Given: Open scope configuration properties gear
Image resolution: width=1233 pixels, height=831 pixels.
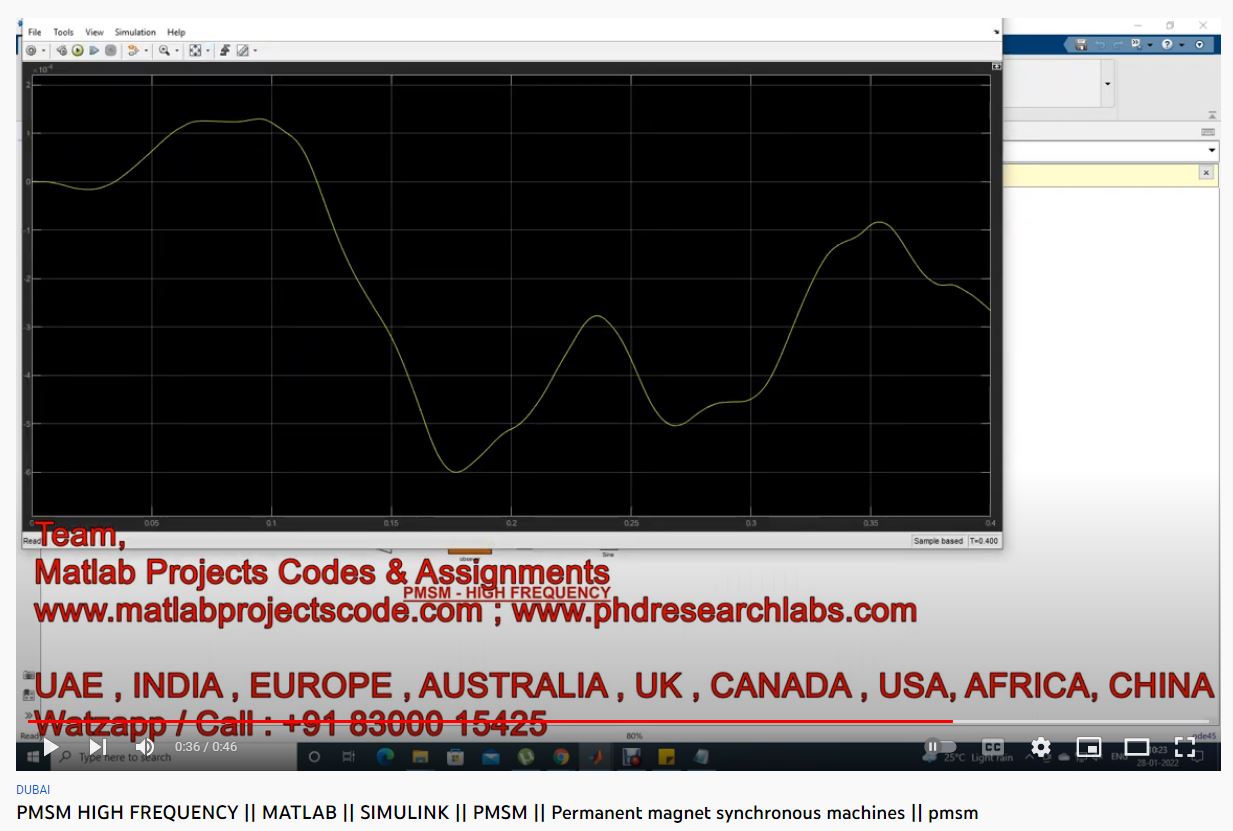Looking at the screenshot, I should coord(32,50).
